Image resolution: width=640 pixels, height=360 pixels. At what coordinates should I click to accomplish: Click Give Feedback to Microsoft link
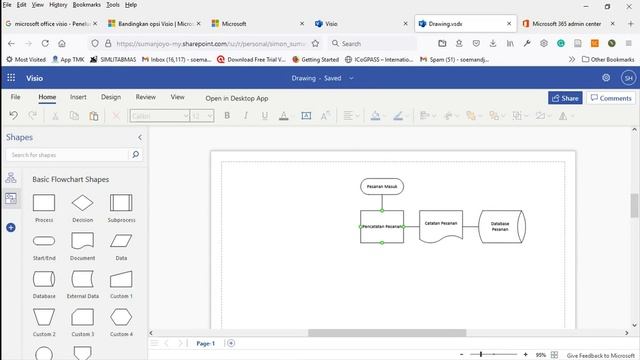600,356
